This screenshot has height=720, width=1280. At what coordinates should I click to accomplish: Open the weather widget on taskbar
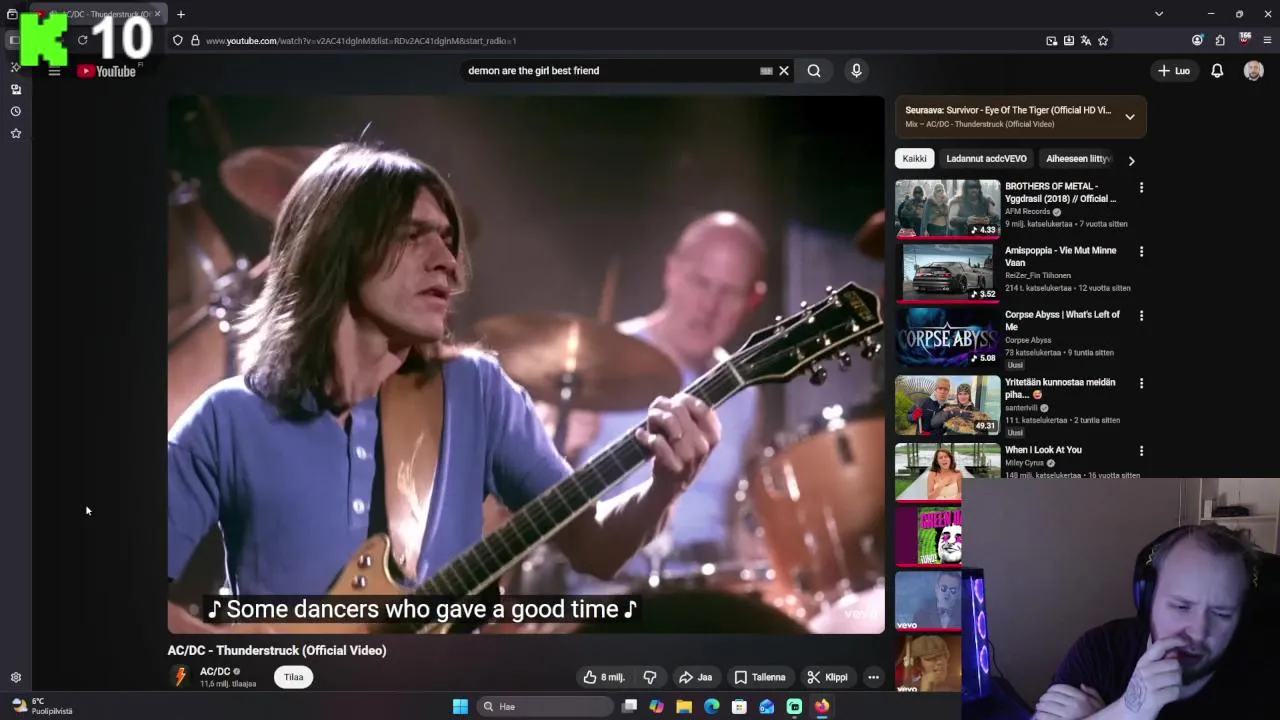[40, 706]
